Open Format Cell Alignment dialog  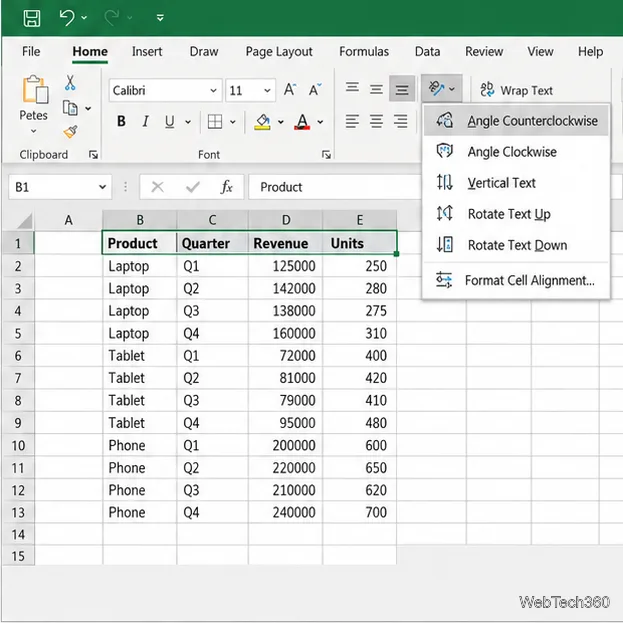point(516,280)
